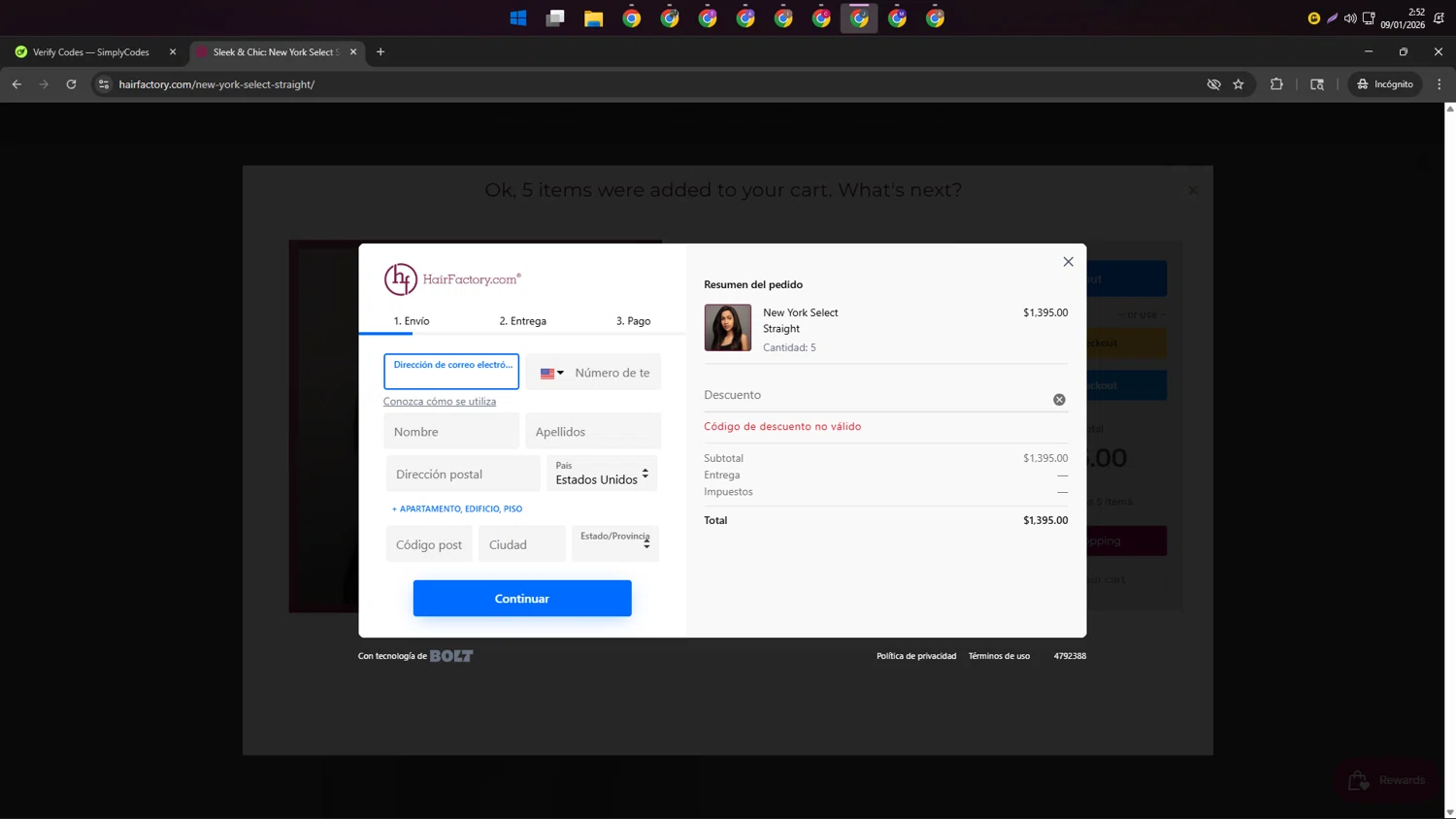
Task: Open the Extensions puzzle icon
Action: (x=1276, y=84)
